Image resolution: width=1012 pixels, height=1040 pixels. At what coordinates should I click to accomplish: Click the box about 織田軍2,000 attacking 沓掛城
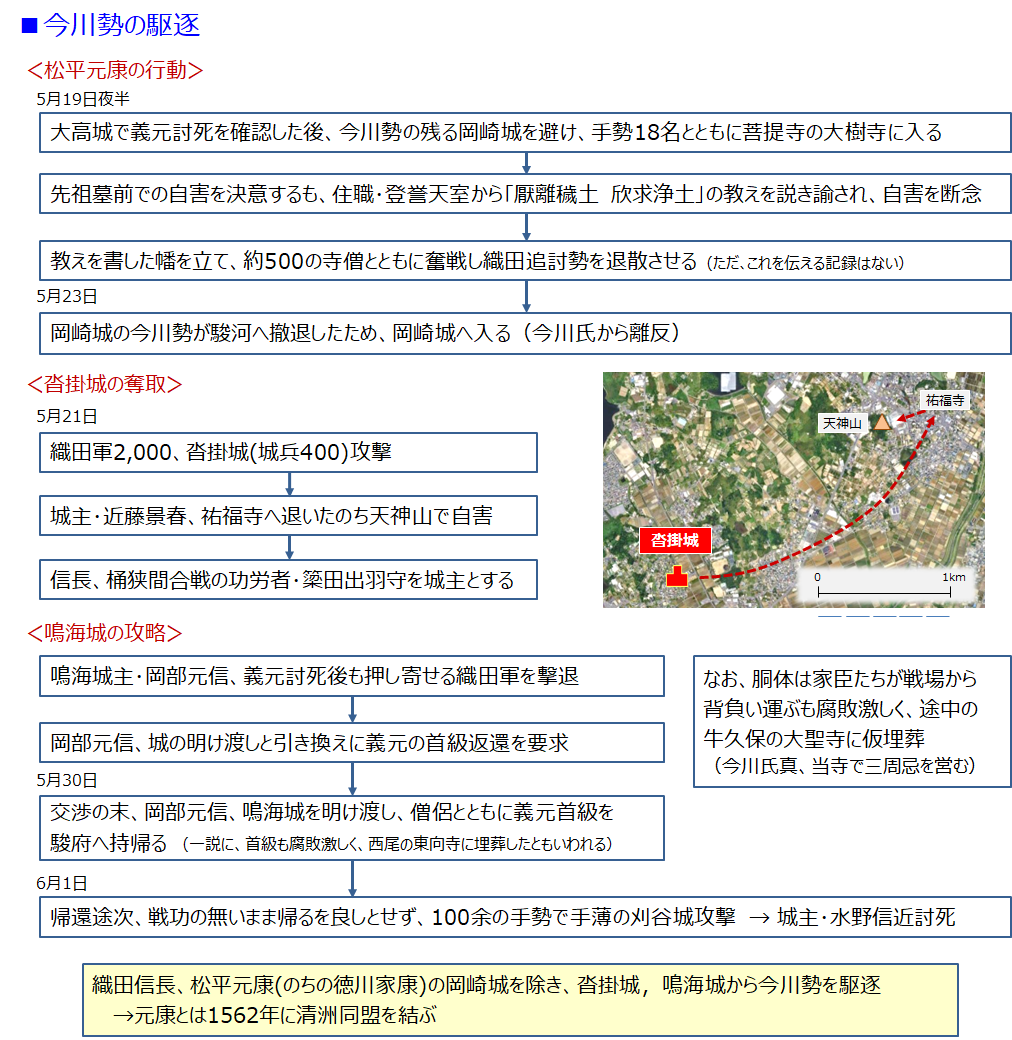coord(288,452)
